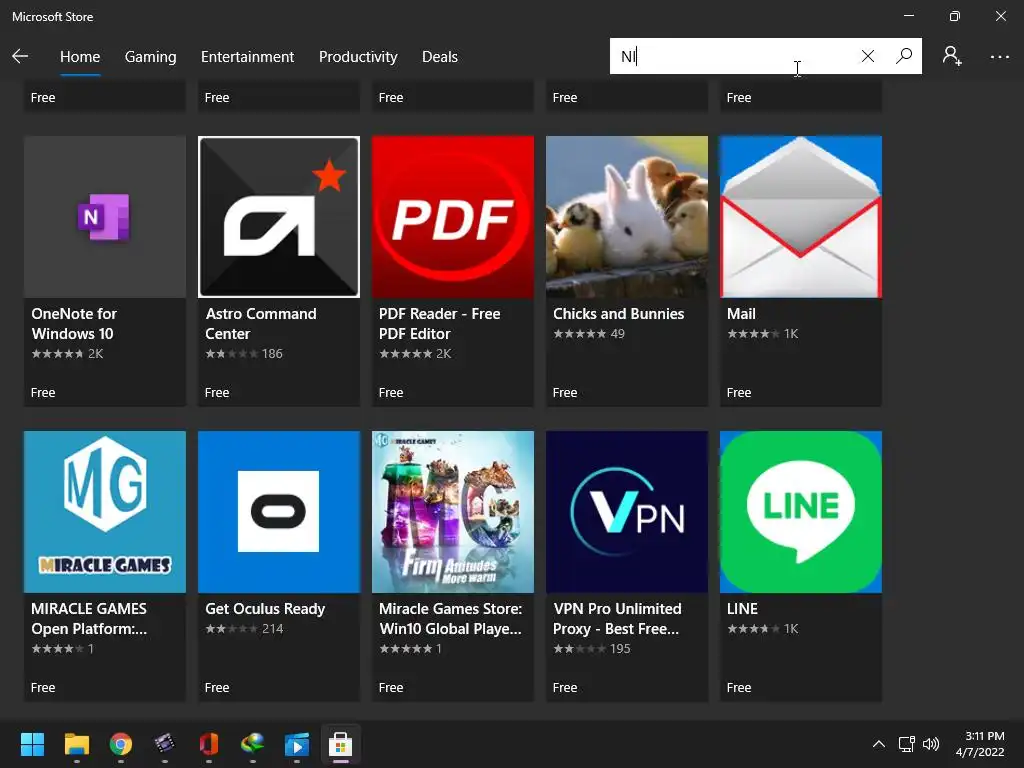
Task: Clear the search box text
Action: [867, 56]
